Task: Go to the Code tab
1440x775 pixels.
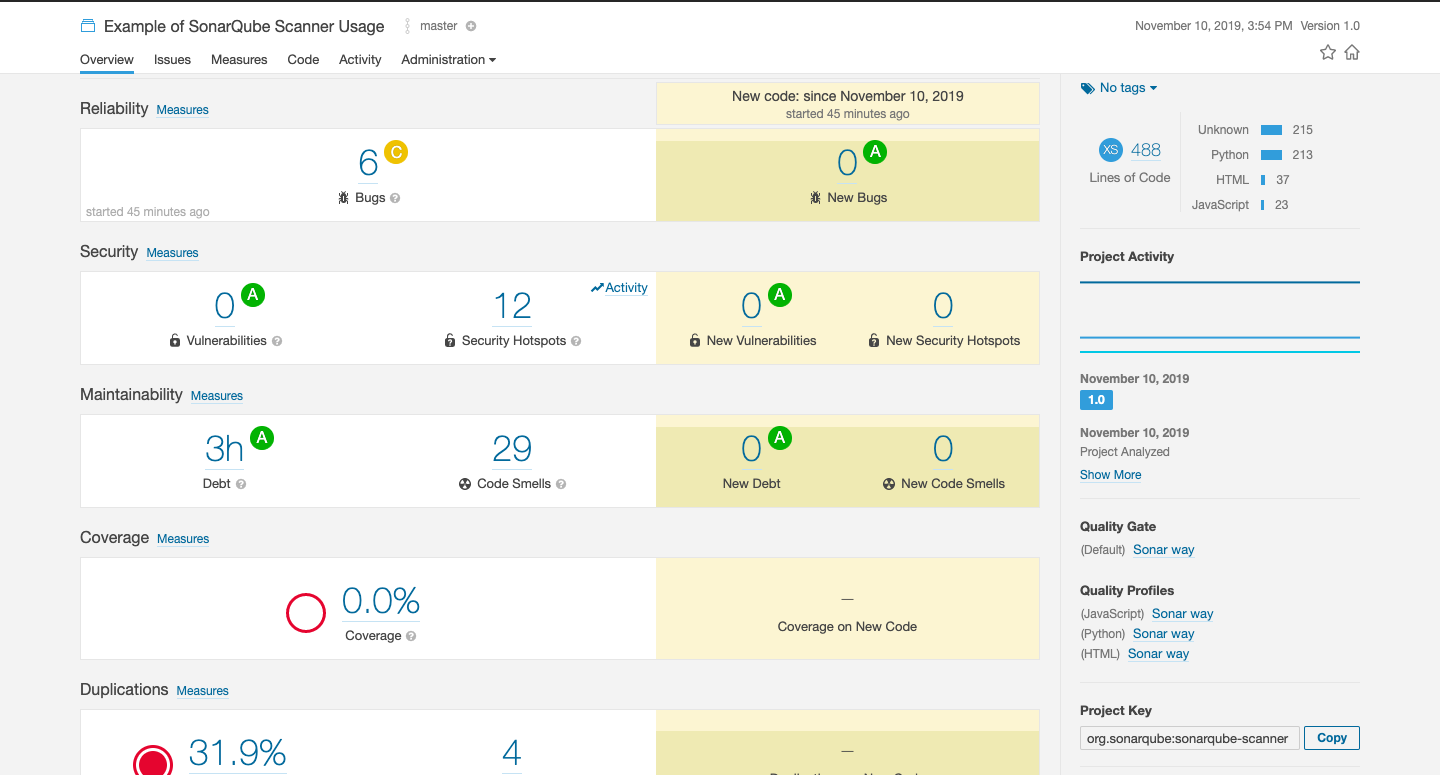Action: point(303,60)
